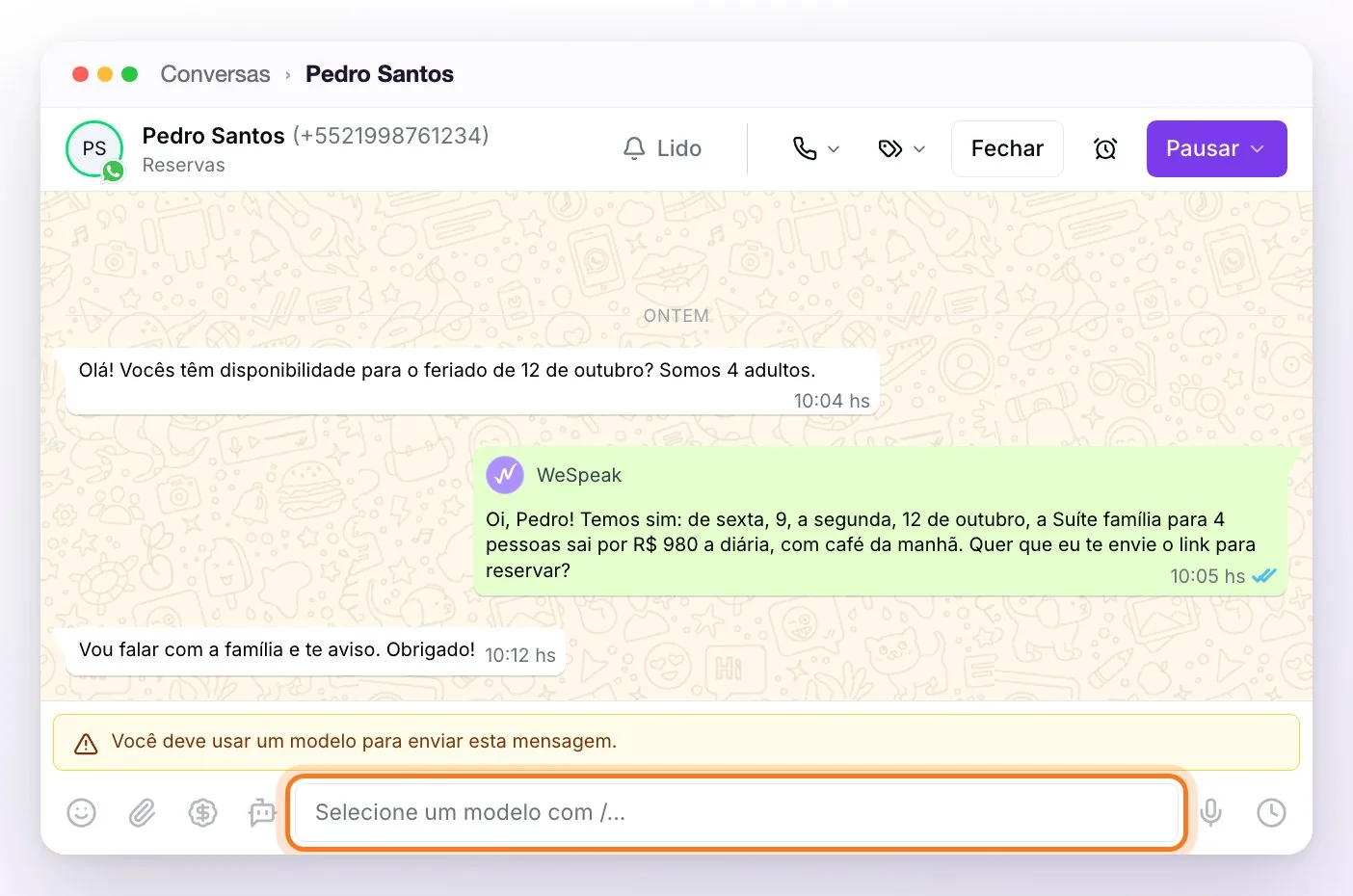The width and height of the screenshot is (1353, 896).
Task: Open the emoji picker smiley icon
Action: coord(82,812)
